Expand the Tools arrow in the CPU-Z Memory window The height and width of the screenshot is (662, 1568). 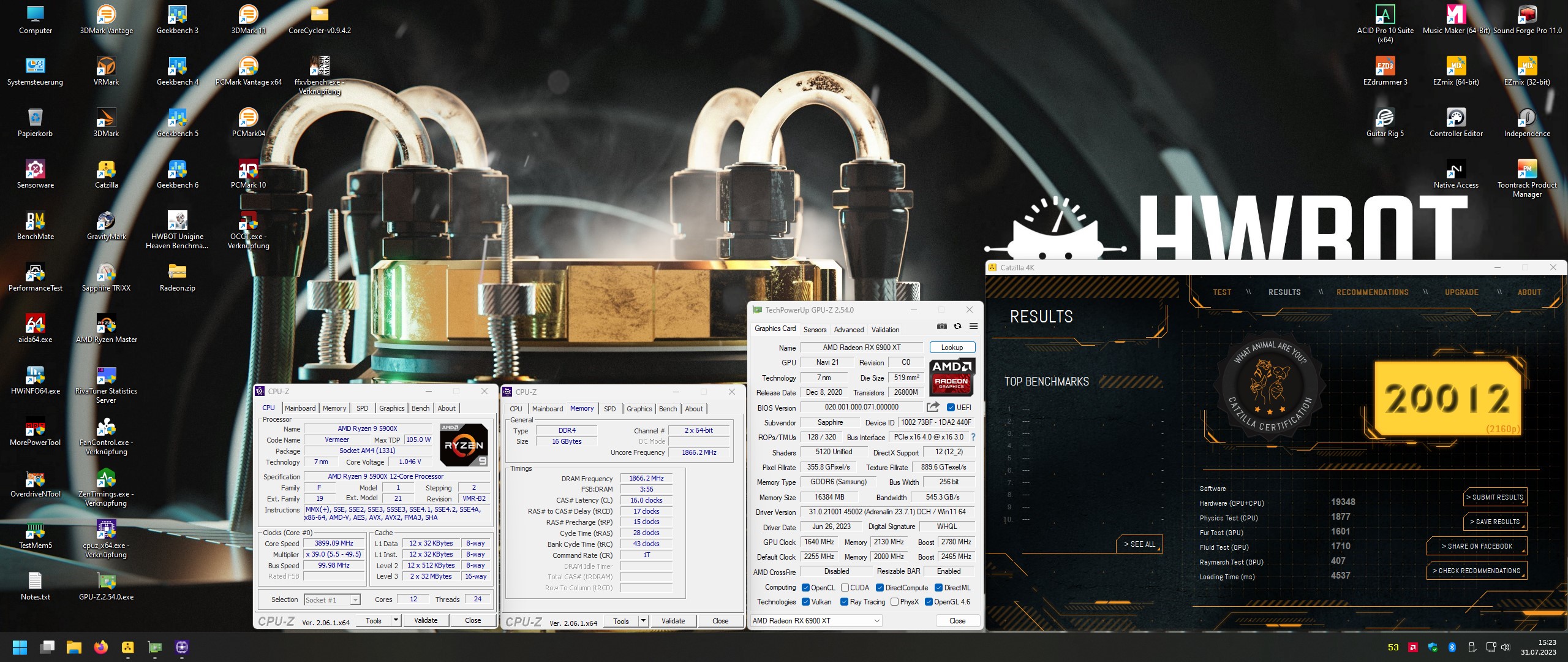pos(643,621)
